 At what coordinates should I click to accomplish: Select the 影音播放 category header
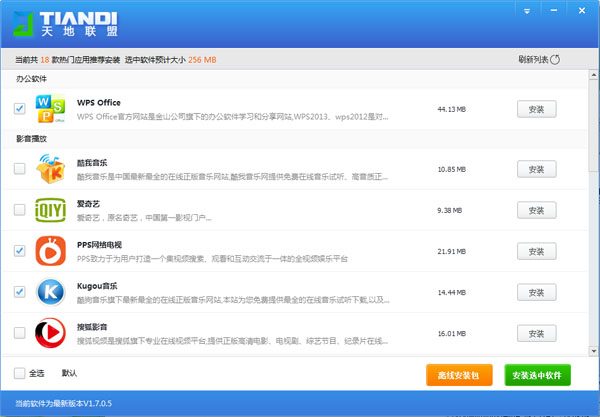(x=31, y=139)
